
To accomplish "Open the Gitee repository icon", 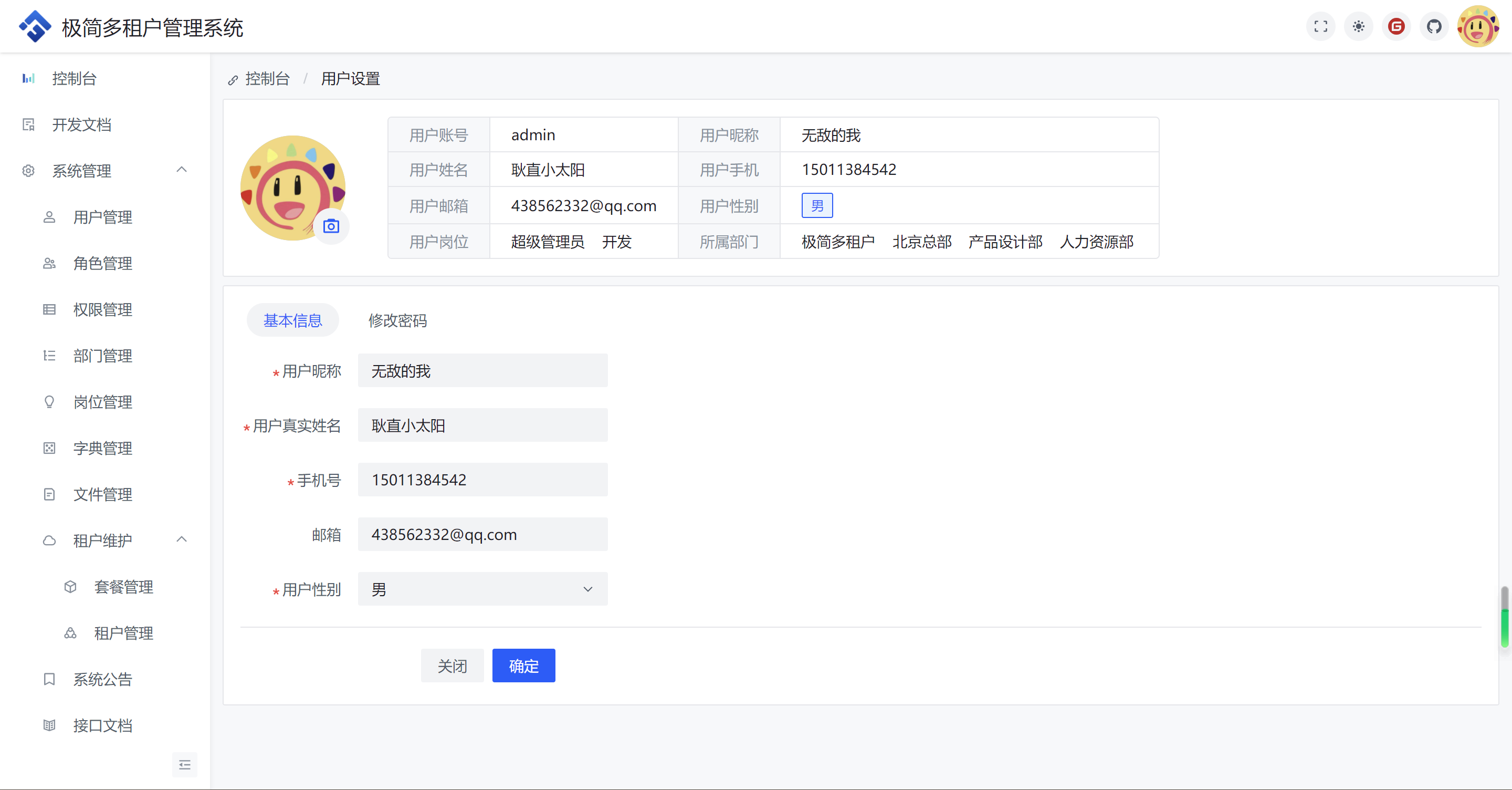I will coord(1396,26).
